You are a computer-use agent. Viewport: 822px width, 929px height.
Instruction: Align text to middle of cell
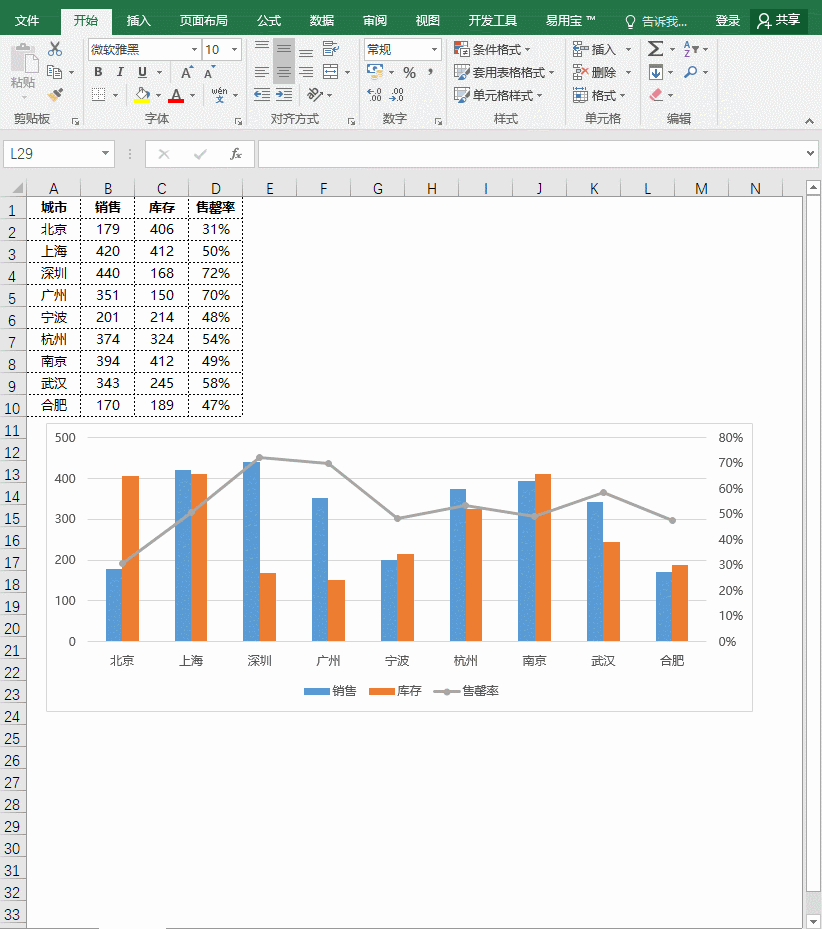[x=284, y=49]
